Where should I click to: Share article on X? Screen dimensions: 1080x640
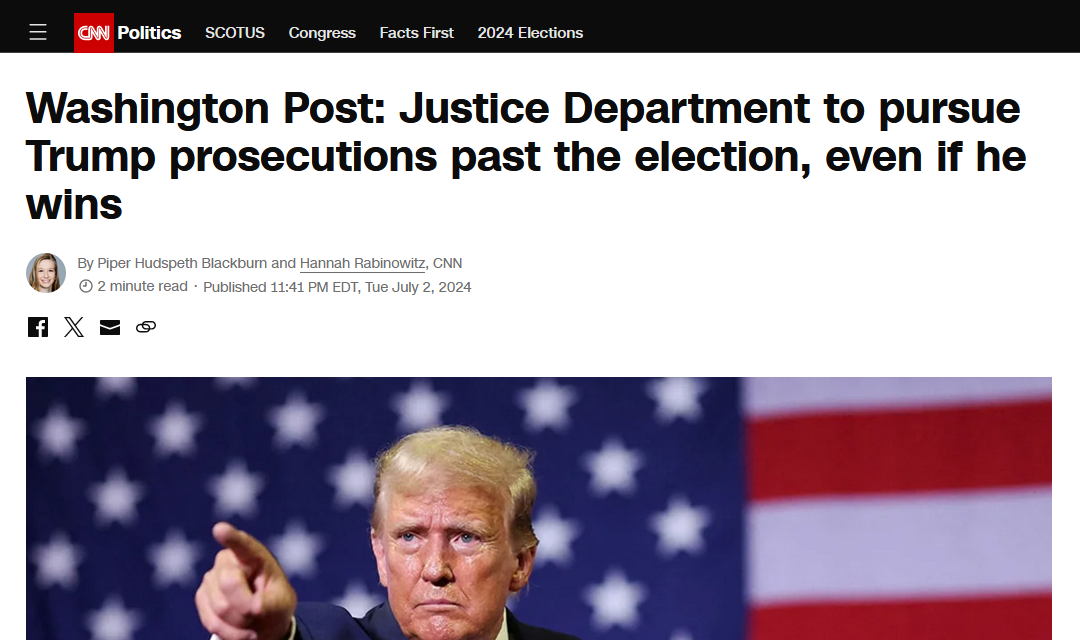click(74, 327)
